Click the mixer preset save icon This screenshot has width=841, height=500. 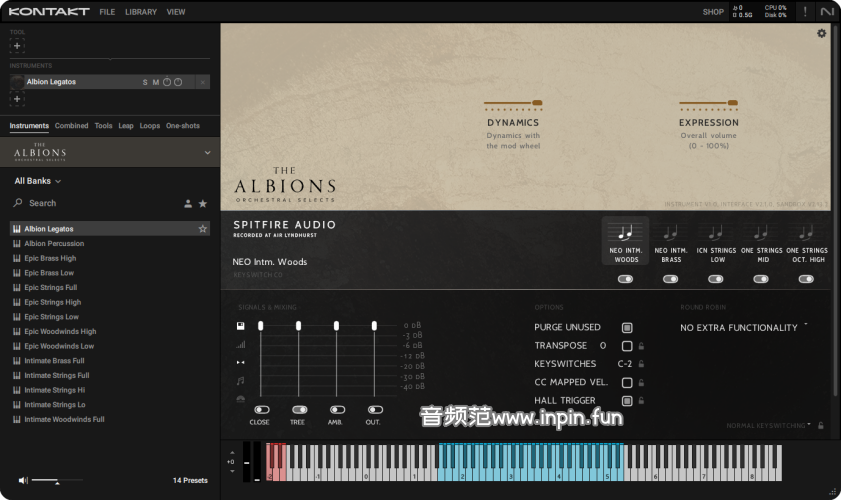click(x=240, y=326)
